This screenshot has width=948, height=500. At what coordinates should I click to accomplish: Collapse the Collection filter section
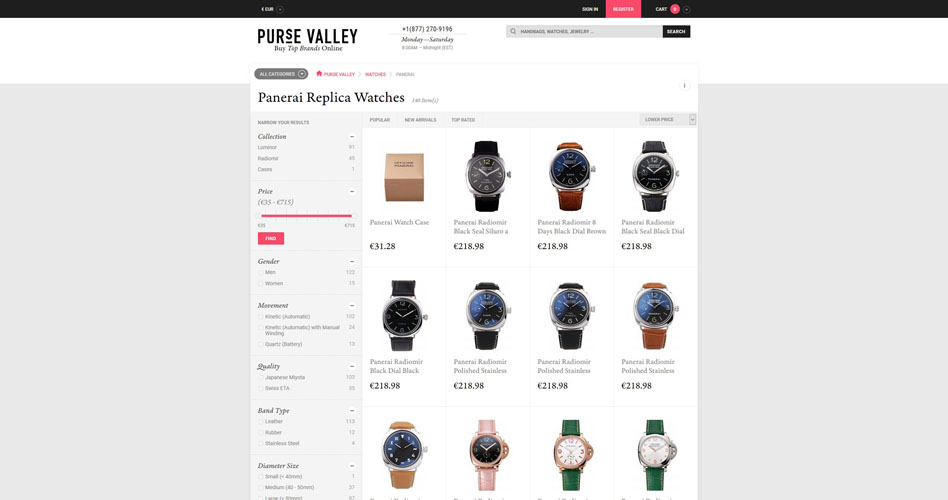(352, 137)
